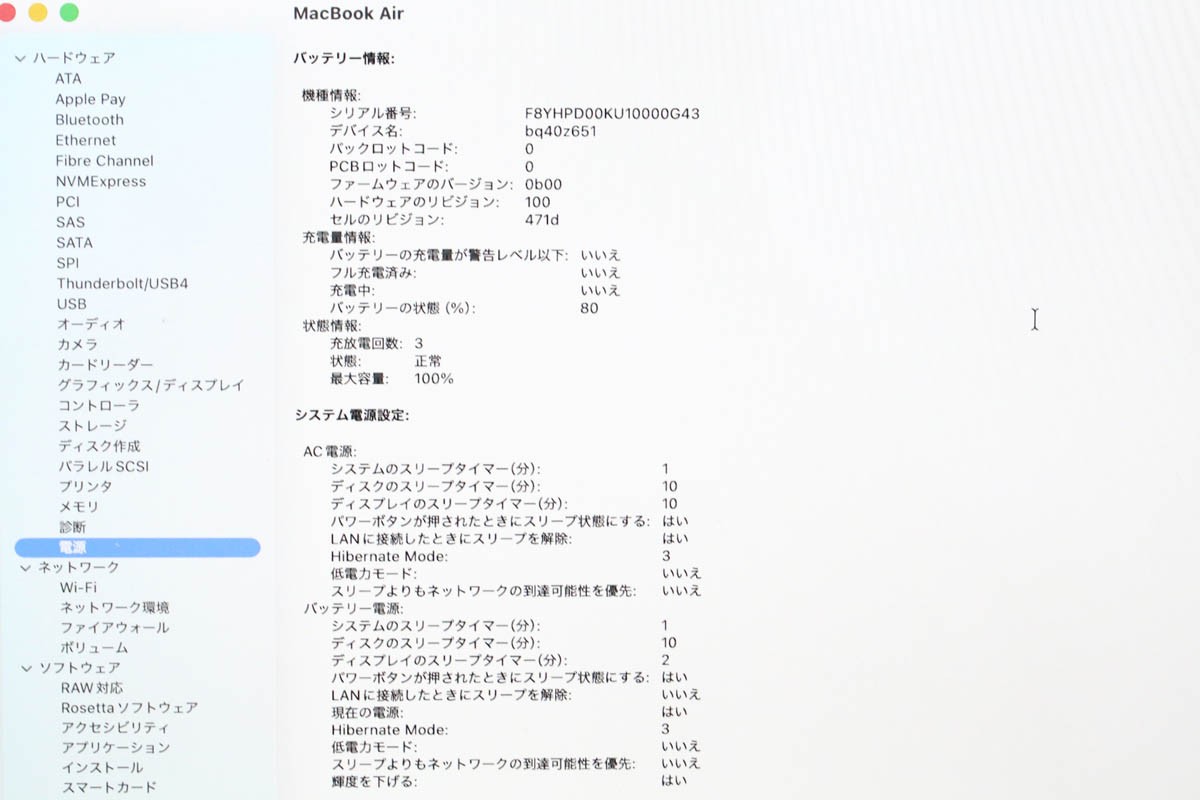Show メモリ information
This screenshot has width=1200, height=800.
click(76, 506)
